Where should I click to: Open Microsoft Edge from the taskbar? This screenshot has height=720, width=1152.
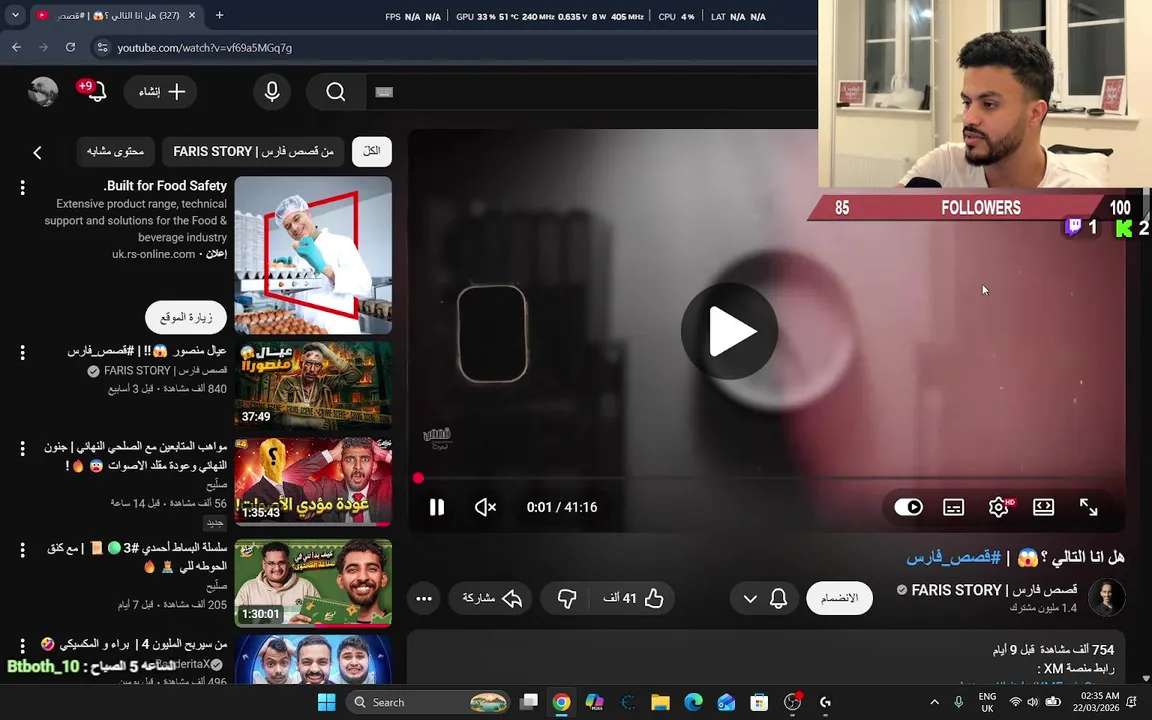(x=693, y=702)
